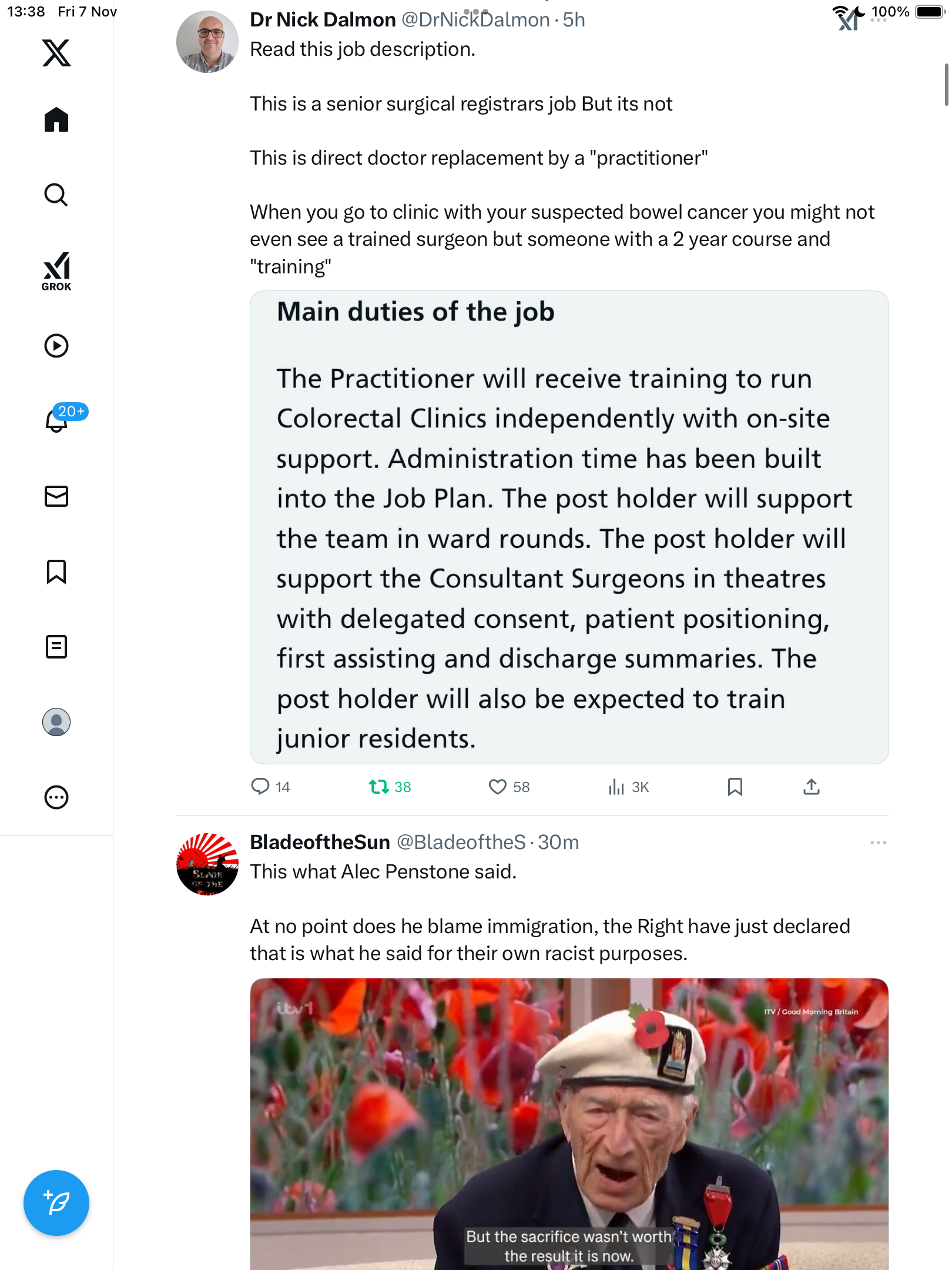Like Dr Nick Dalmon's post
Viewport: 952px width, 1270px height.
(x=498, y=787)
